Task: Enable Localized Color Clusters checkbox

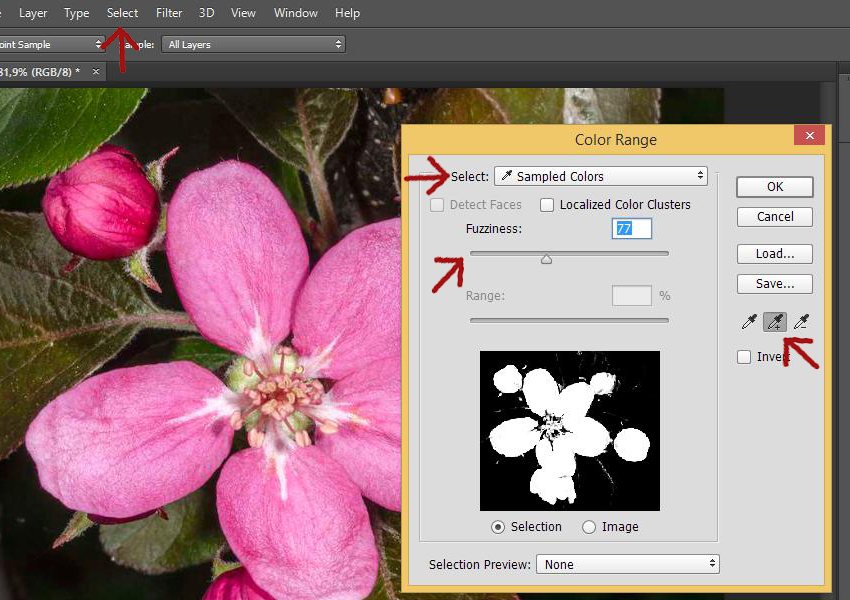Action: coord(547,205)
